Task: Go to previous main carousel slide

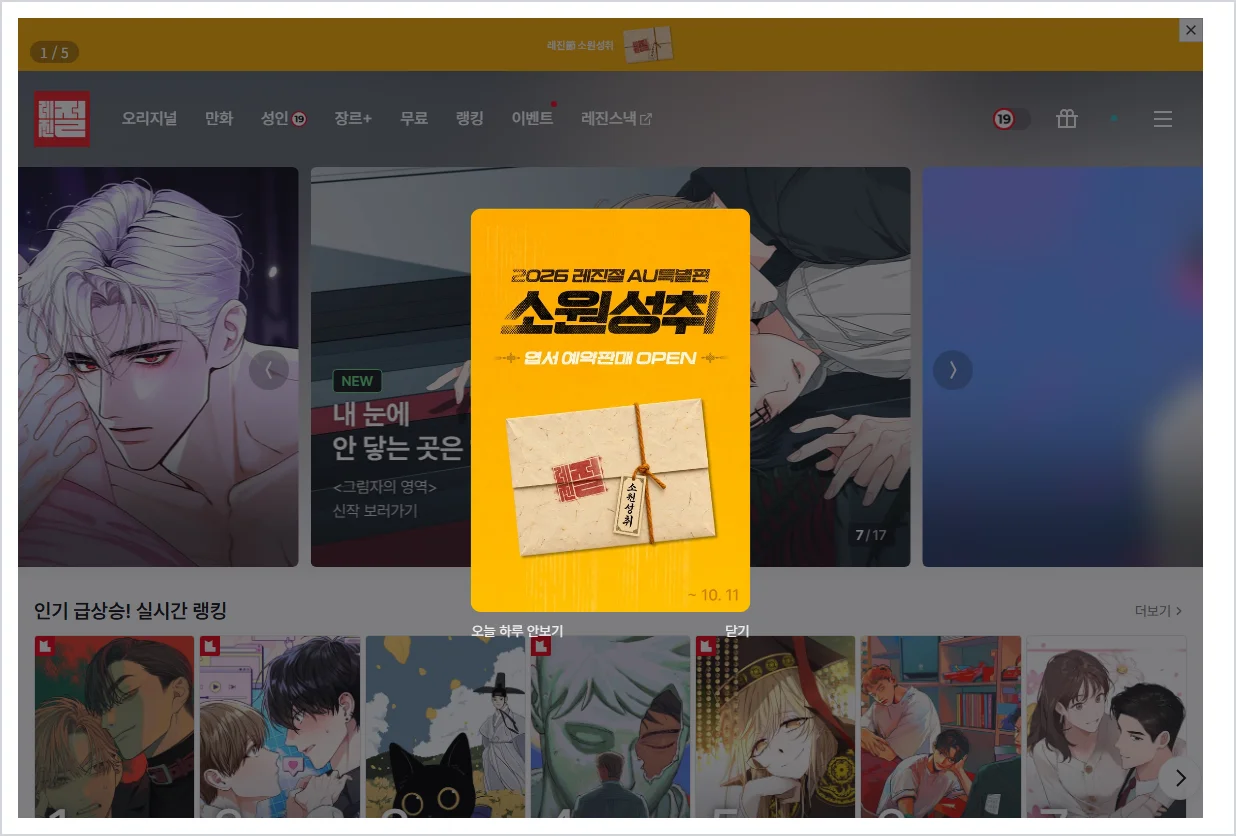Action: [269, 370]
